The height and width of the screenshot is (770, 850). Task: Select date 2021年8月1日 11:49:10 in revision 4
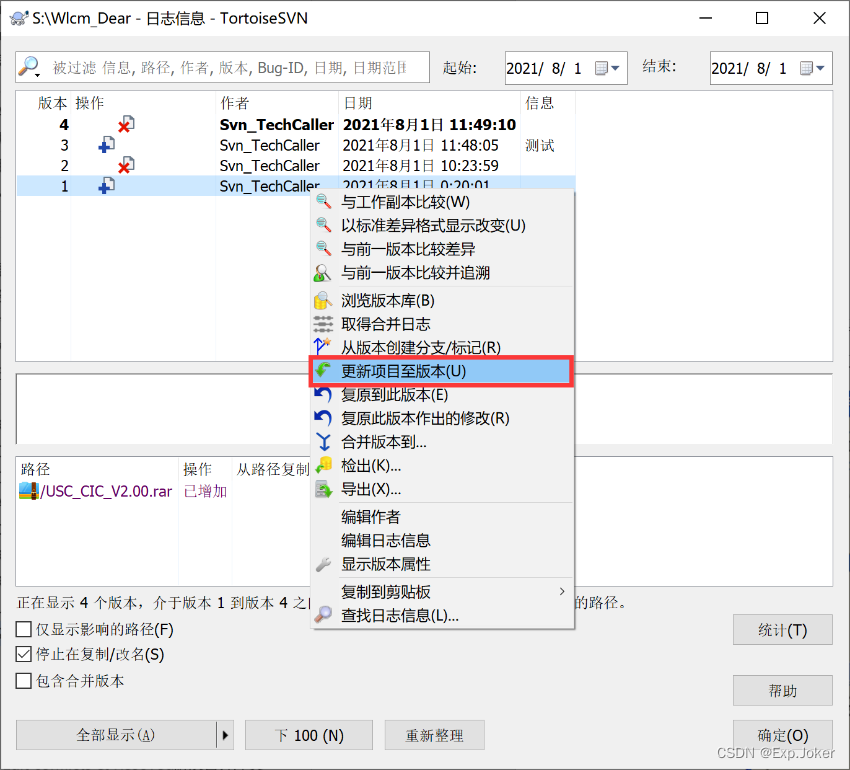tap(429, 125)
